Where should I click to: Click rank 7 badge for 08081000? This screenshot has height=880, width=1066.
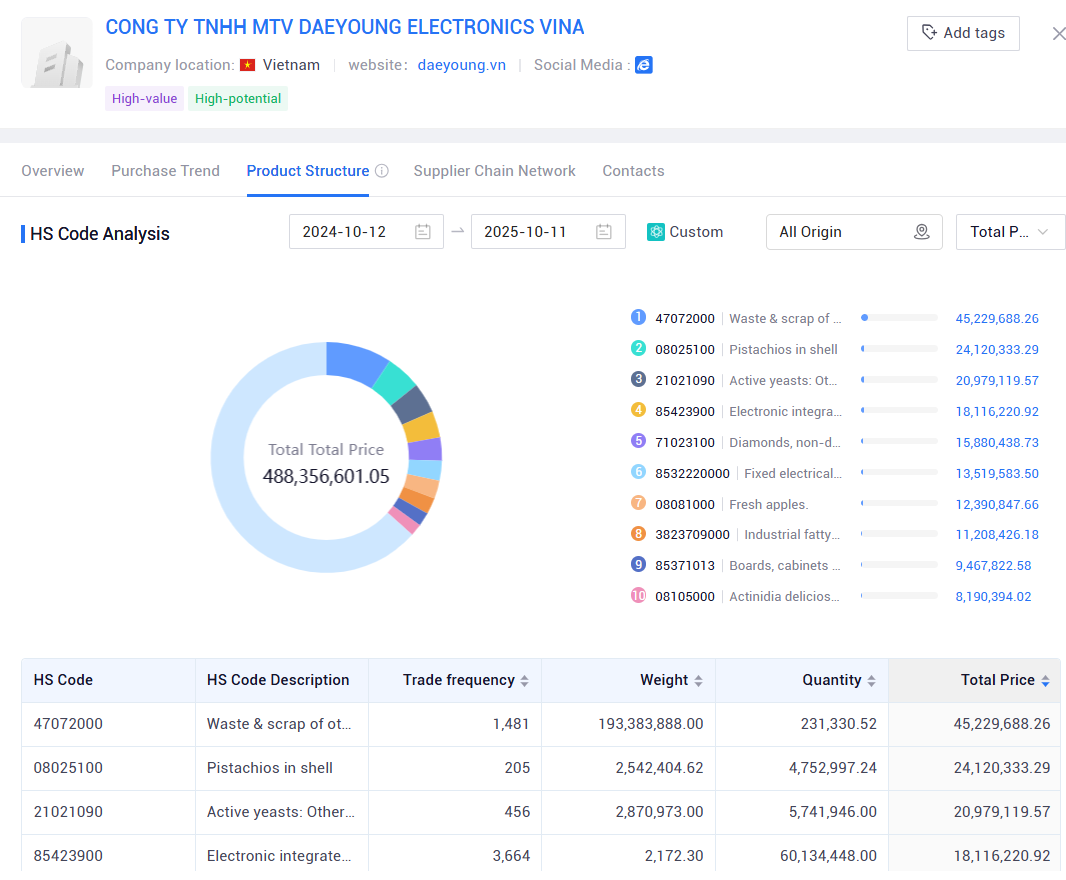(638, 503)
